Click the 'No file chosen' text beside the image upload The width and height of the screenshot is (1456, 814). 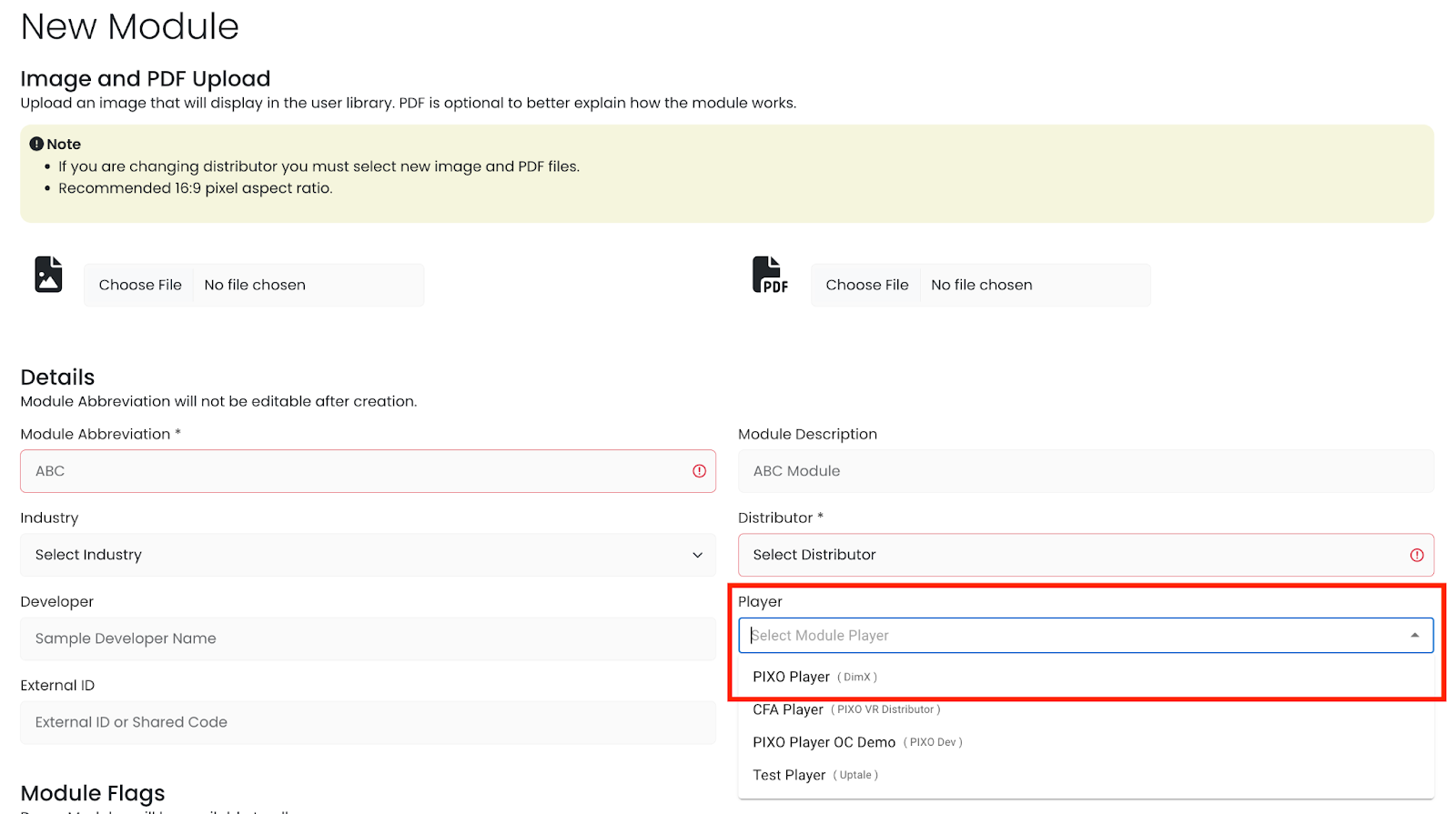(255, 285)
